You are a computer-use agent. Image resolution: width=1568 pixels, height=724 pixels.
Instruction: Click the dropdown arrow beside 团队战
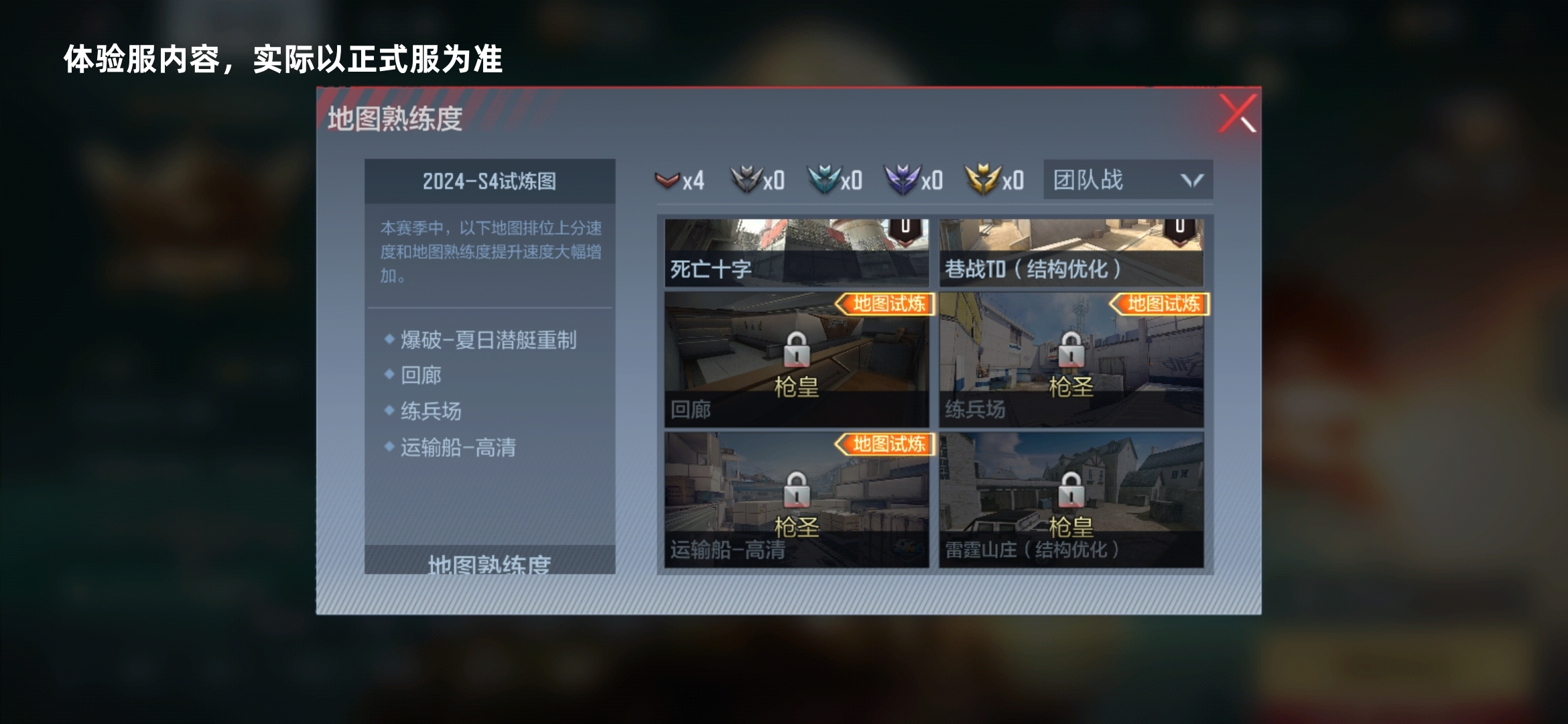(1191, 180)
